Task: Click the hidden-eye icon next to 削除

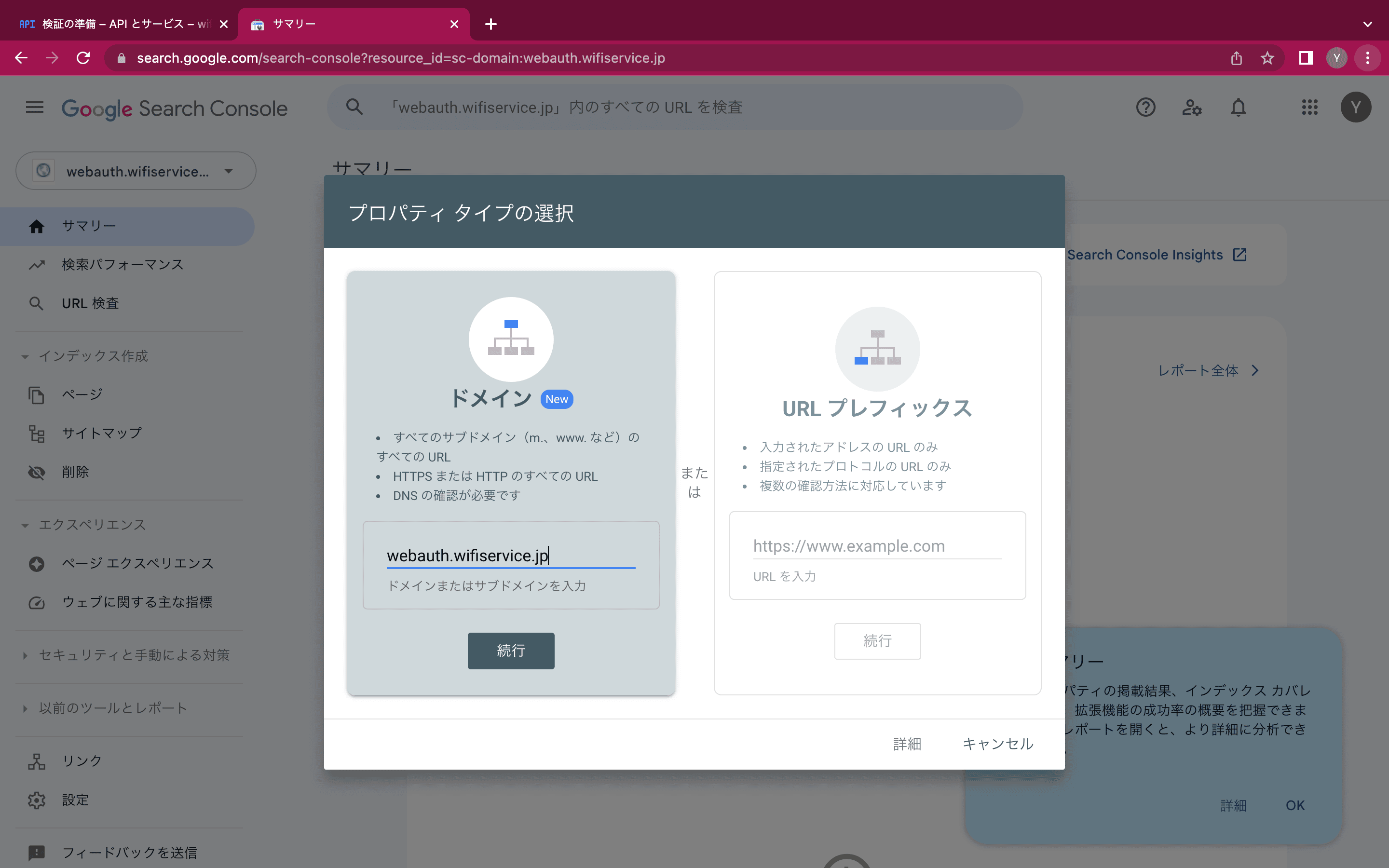Action: (x=37, y=473)
